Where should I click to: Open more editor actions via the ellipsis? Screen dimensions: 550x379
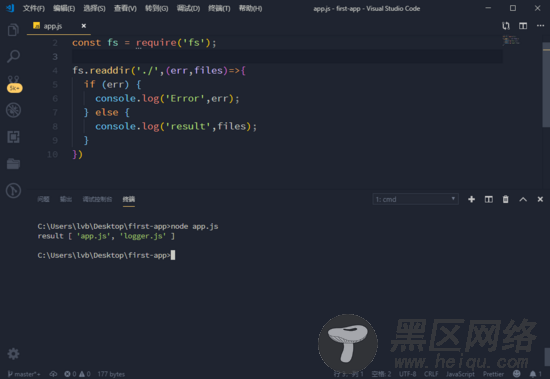pyautogui.click(x=540, y=26)
